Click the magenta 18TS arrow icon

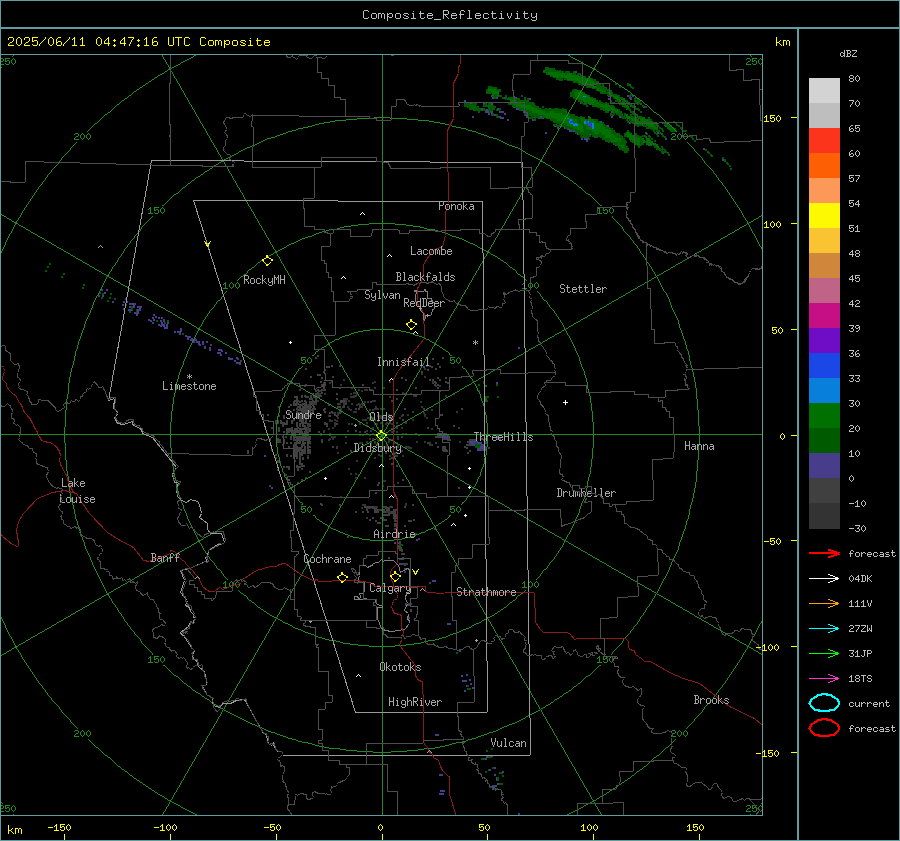(x=824, y=679)
